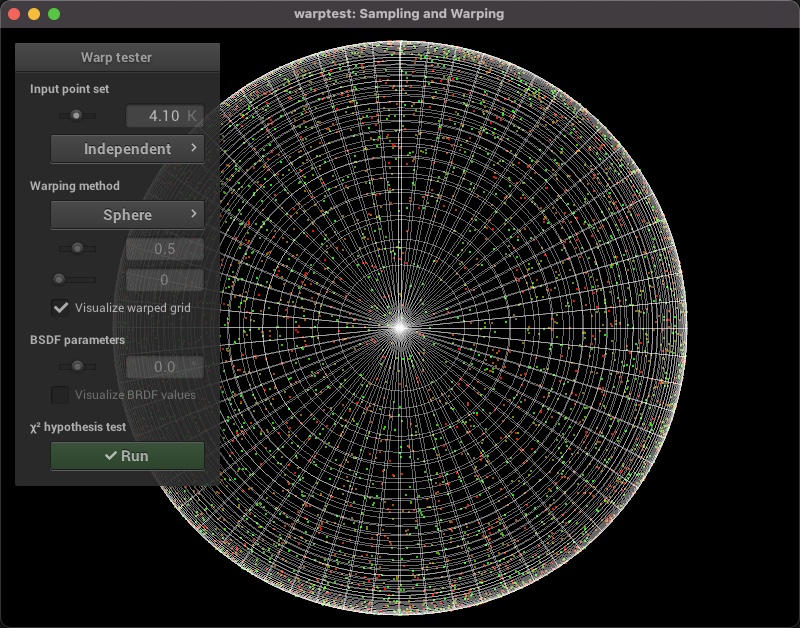Screen dimensions: 800x628
Task: Select the 0 warp parameter value box
Action: 164,280
